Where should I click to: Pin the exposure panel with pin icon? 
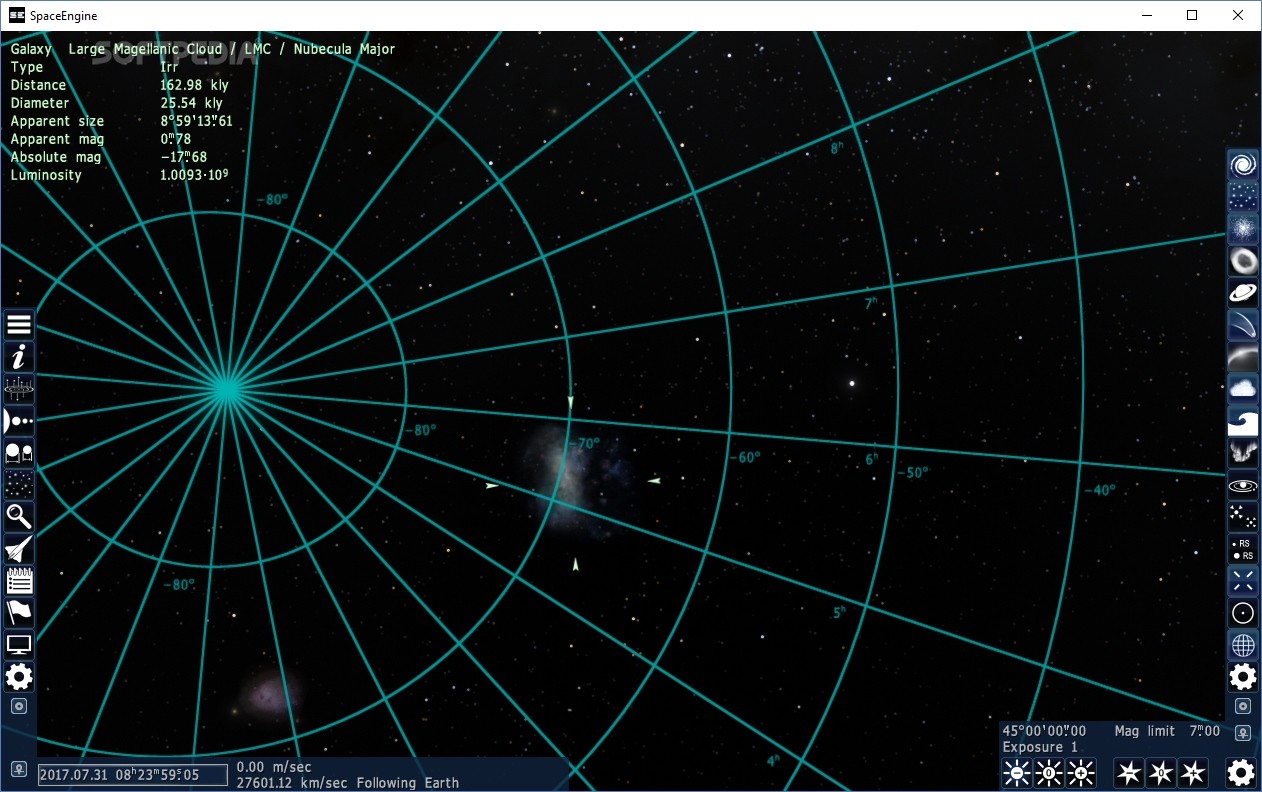tap(1243, 733)
